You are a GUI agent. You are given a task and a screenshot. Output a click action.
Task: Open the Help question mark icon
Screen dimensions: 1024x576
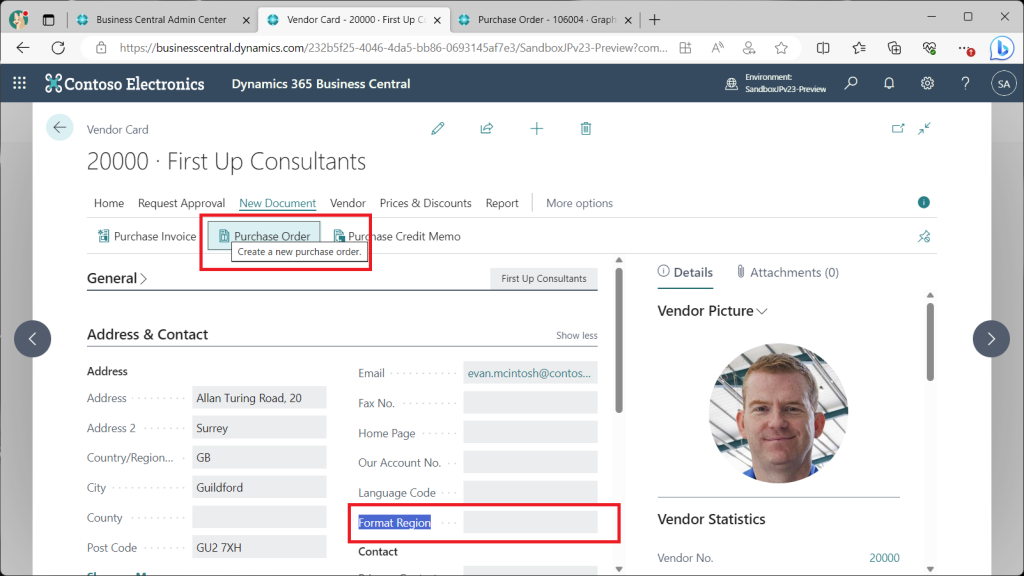pyautogui.click(x=965, y=83)
